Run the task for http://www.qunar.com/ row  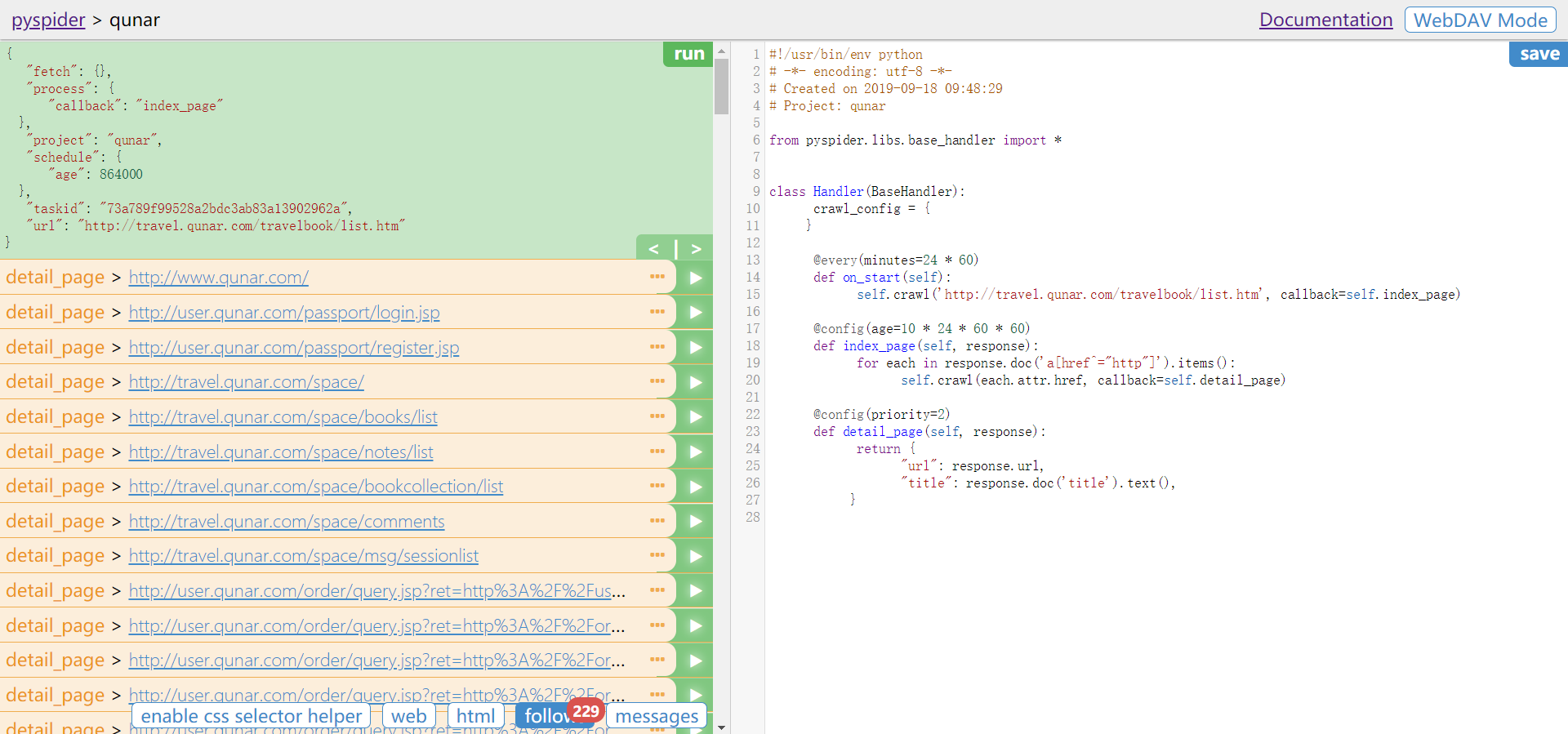point(694,278)
